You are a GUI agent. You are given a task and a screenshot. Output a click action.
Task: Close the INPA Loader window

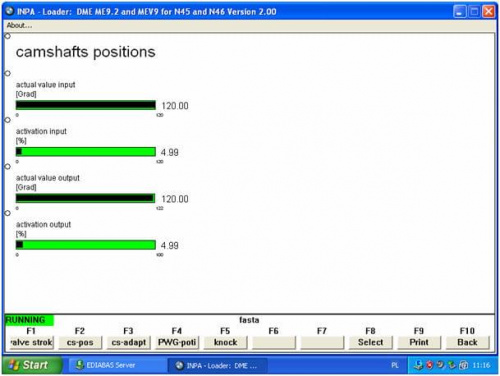click(x=489, y=12)
